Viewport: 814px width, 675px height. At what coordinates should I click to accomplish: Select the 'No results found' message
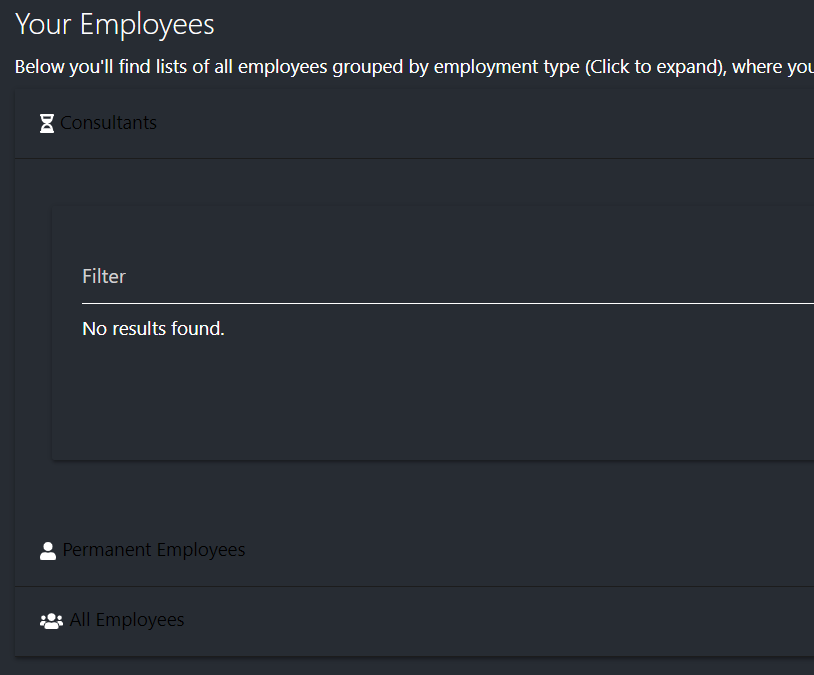click(153, 327)
